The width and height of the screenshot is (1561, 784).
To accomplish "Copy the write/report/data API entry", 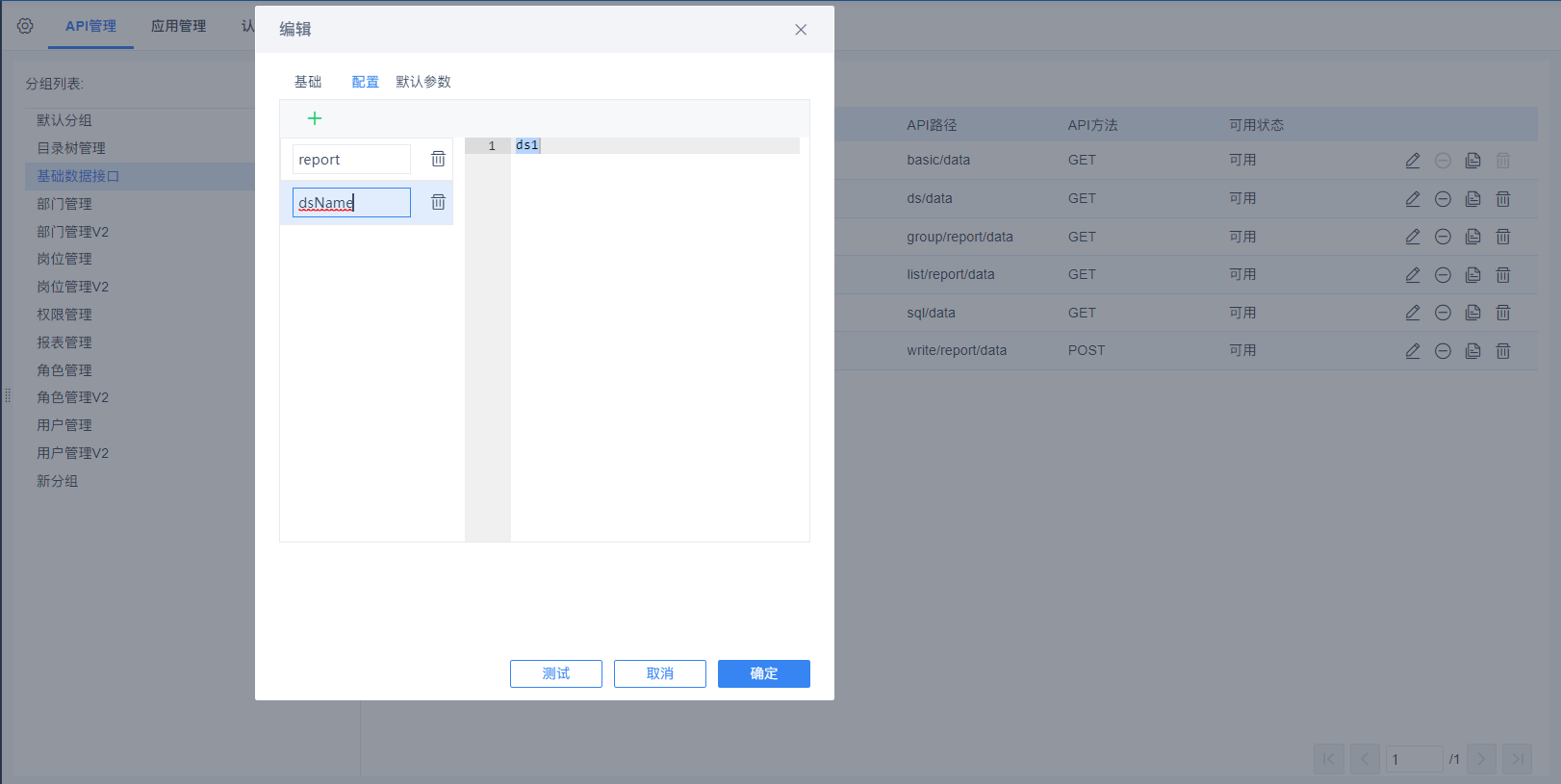I will 1472,351.
